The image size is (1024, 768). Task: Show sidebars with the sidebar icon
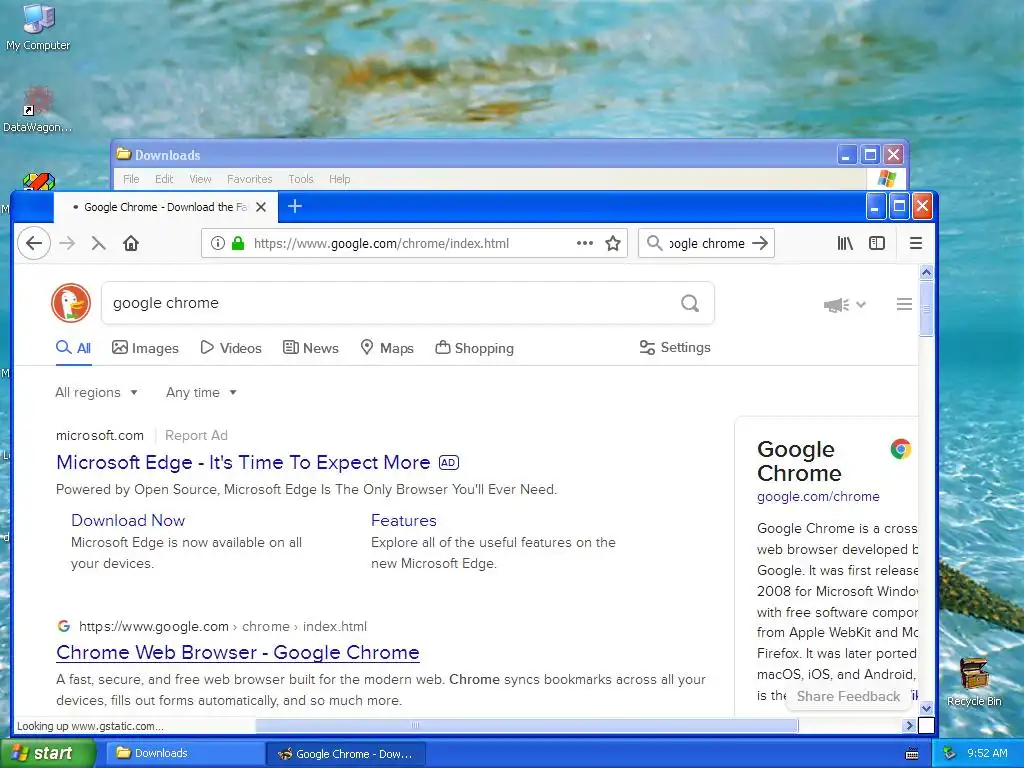(x=877, y=244)
